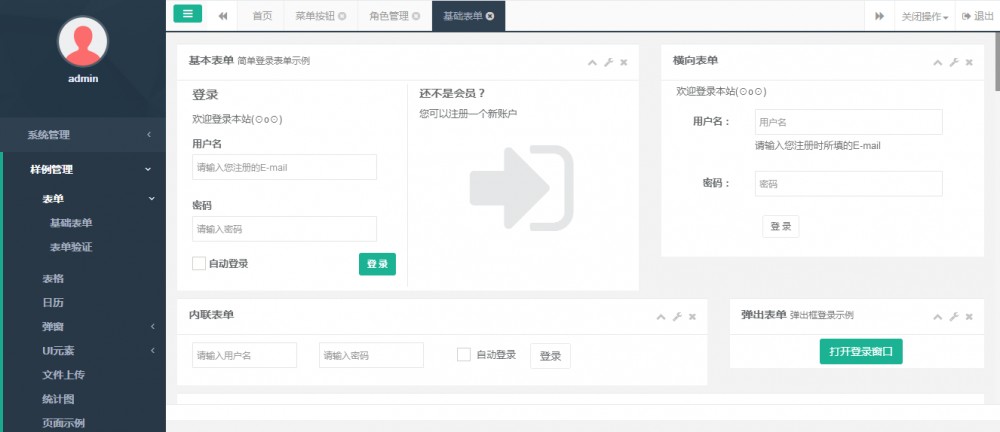Image resolution: width=1000 pixels, height=432 pixels.
Task: Click the tab scroll-right double arrow
Action: 879,16
